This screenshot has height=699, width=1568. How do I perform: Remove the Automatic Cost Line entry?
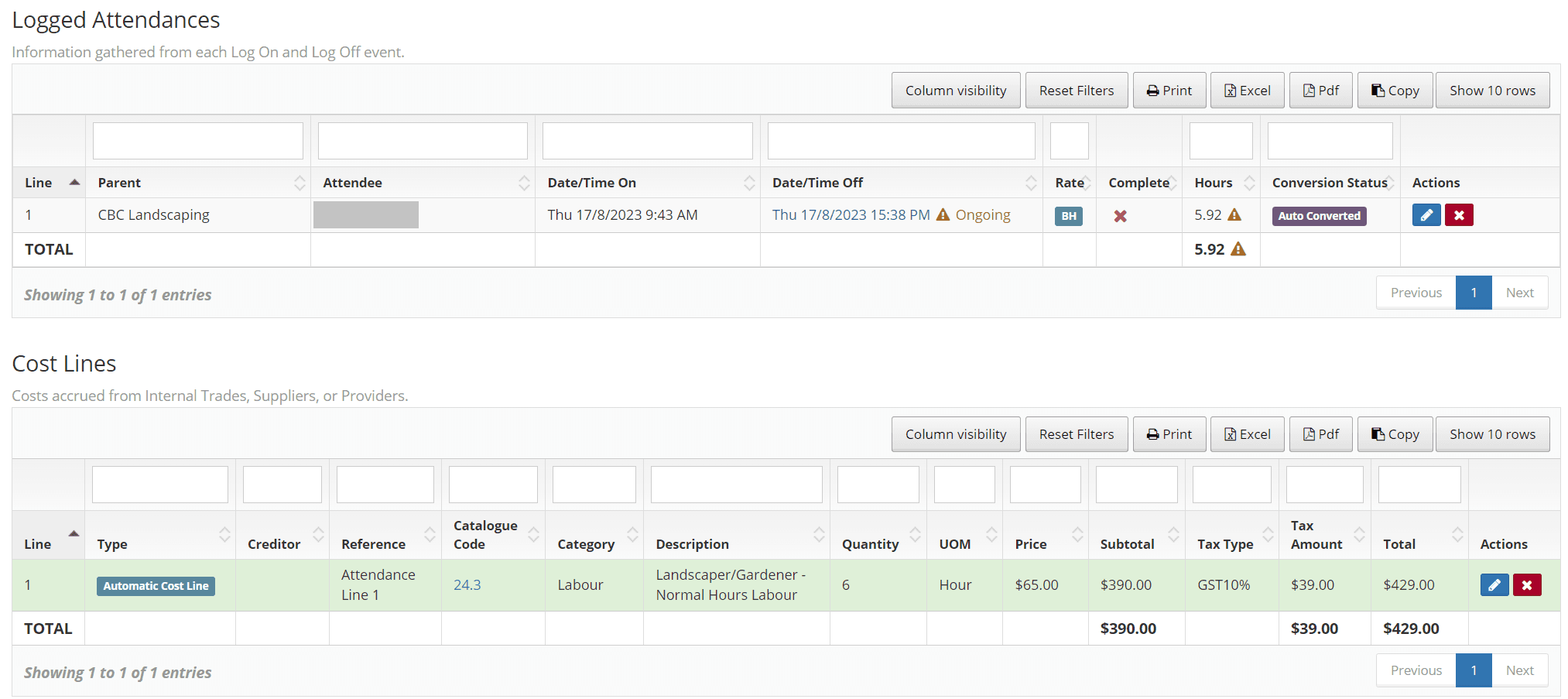pos(1527,585)
